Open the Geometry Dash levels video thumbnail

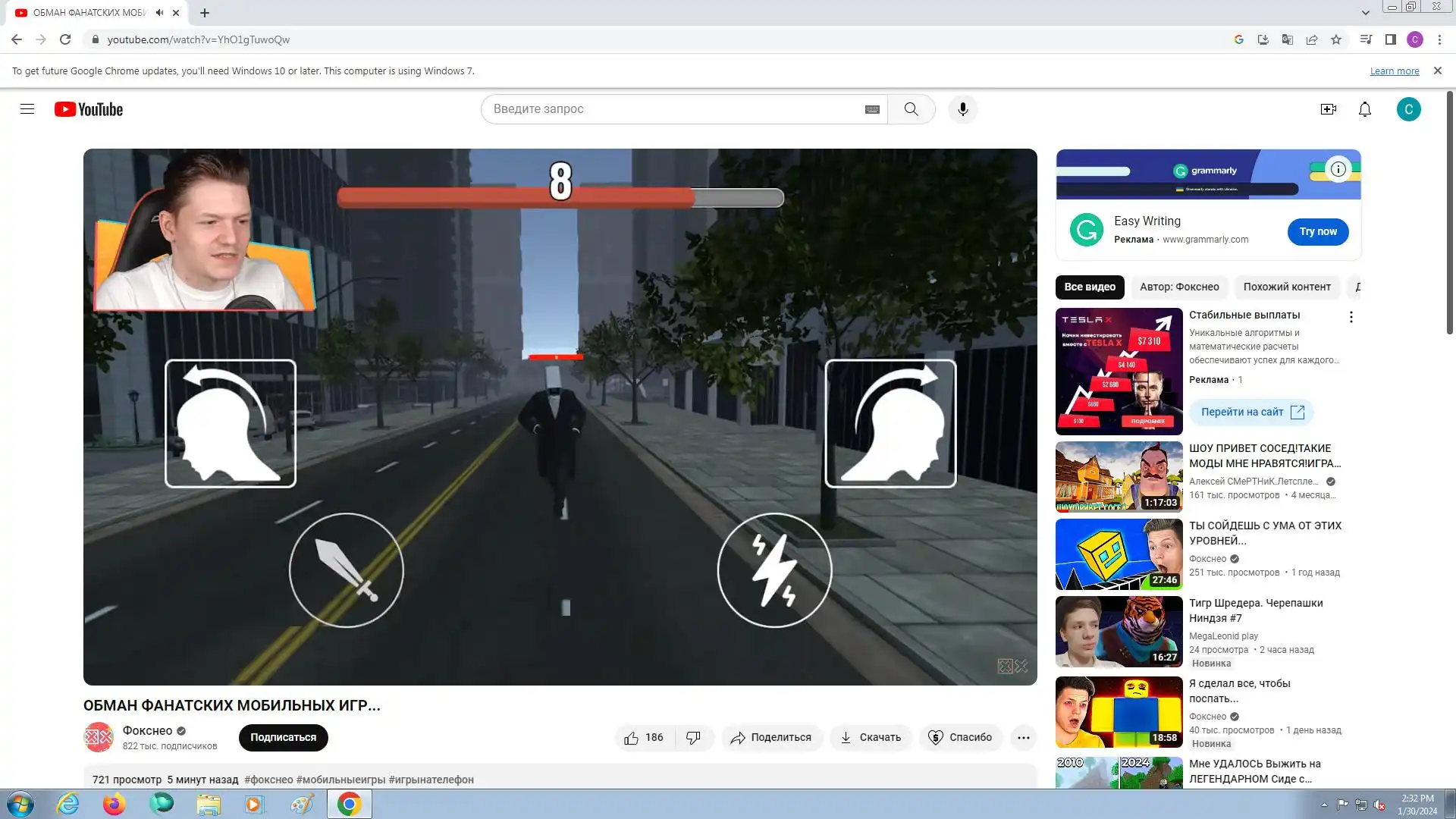click(1119, 554)
